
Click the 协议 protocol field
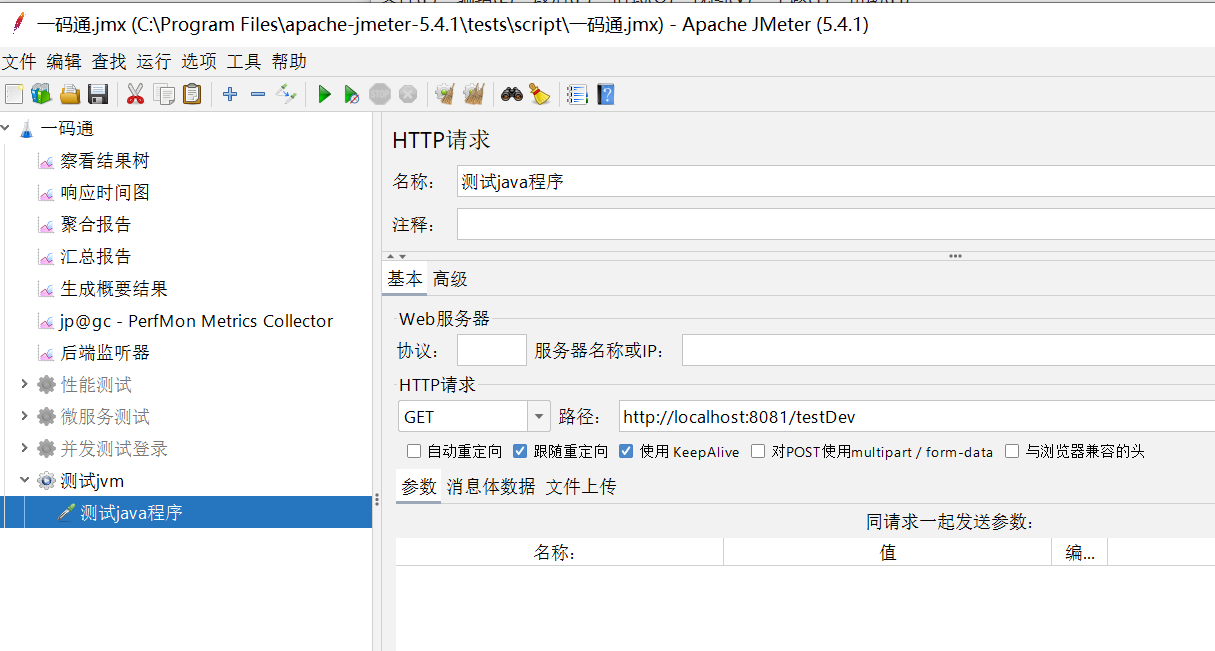click(x=492, y=350)
